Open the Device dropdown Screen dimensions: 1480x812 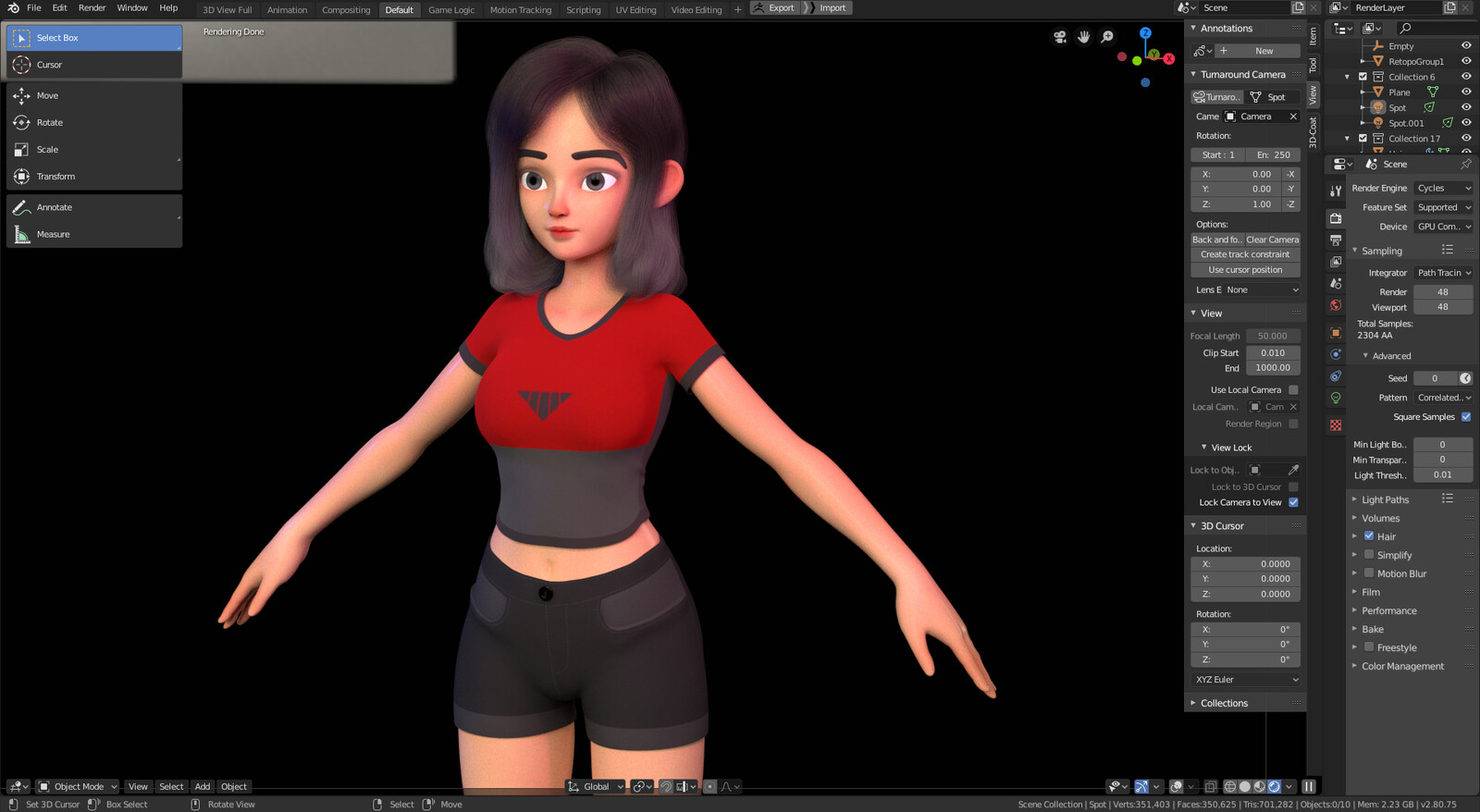pos(1443,227)
